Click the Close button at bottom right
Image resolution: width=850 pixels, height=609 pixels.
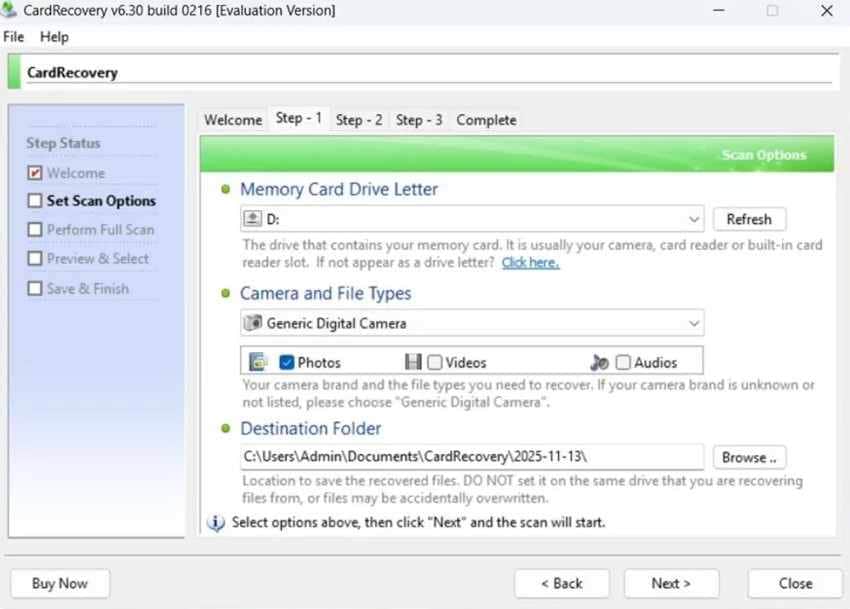795,584
